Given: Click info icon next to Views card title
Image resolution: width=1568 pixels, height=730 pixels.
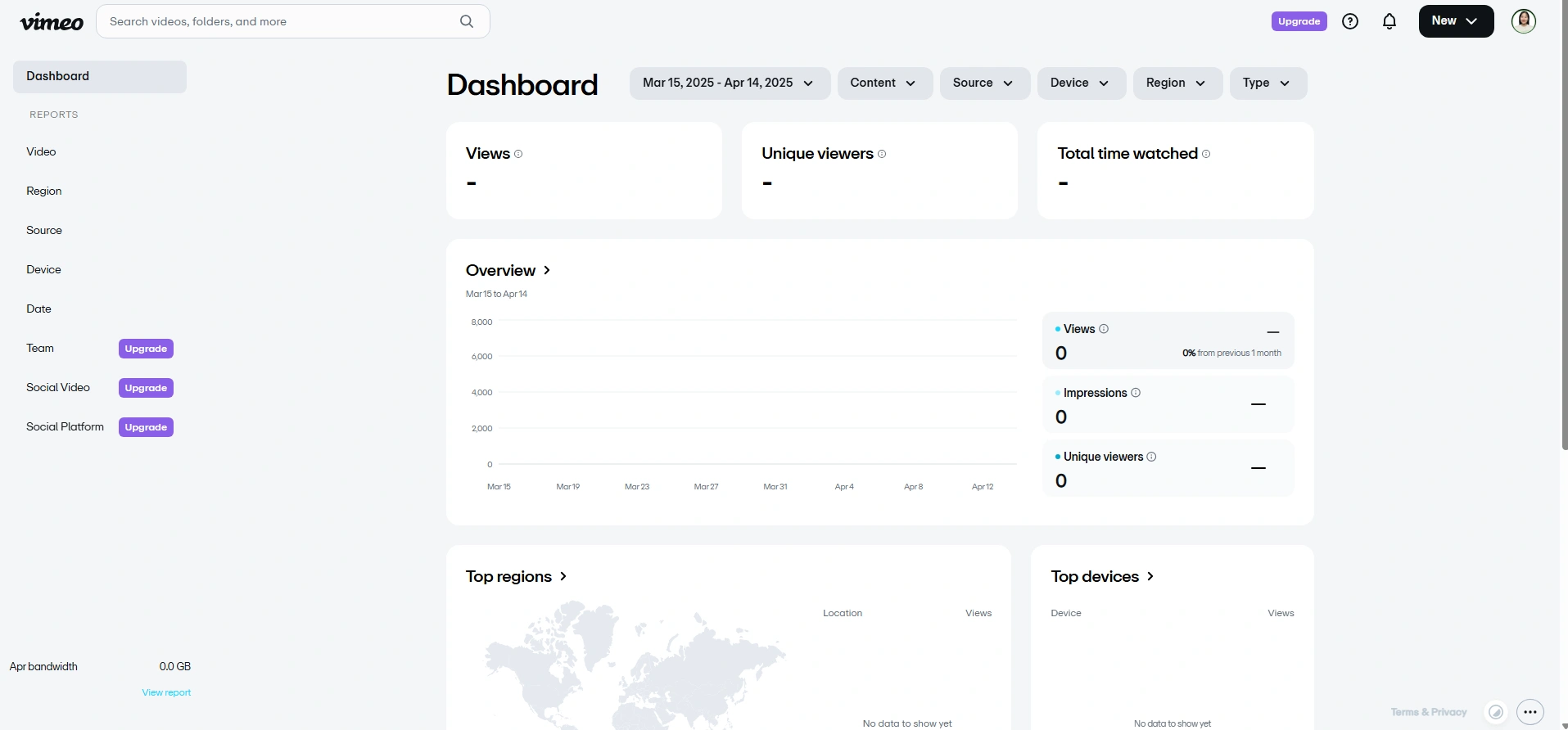Looking at the screenshot, I should click(518, 154).
